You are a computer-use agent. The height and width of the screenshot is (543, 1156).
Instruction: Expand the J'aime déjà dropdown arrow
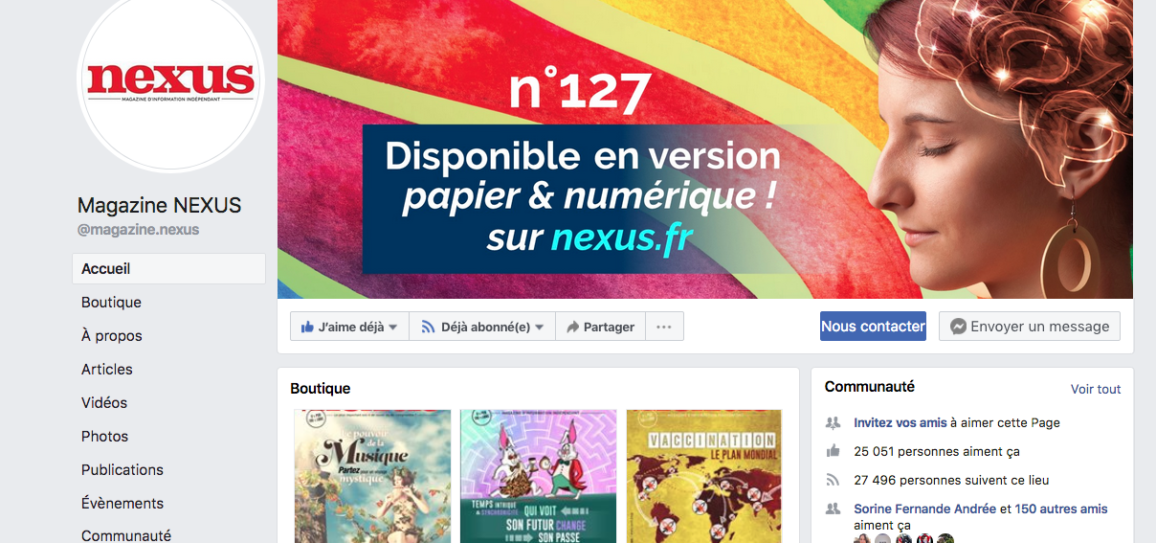393,327
